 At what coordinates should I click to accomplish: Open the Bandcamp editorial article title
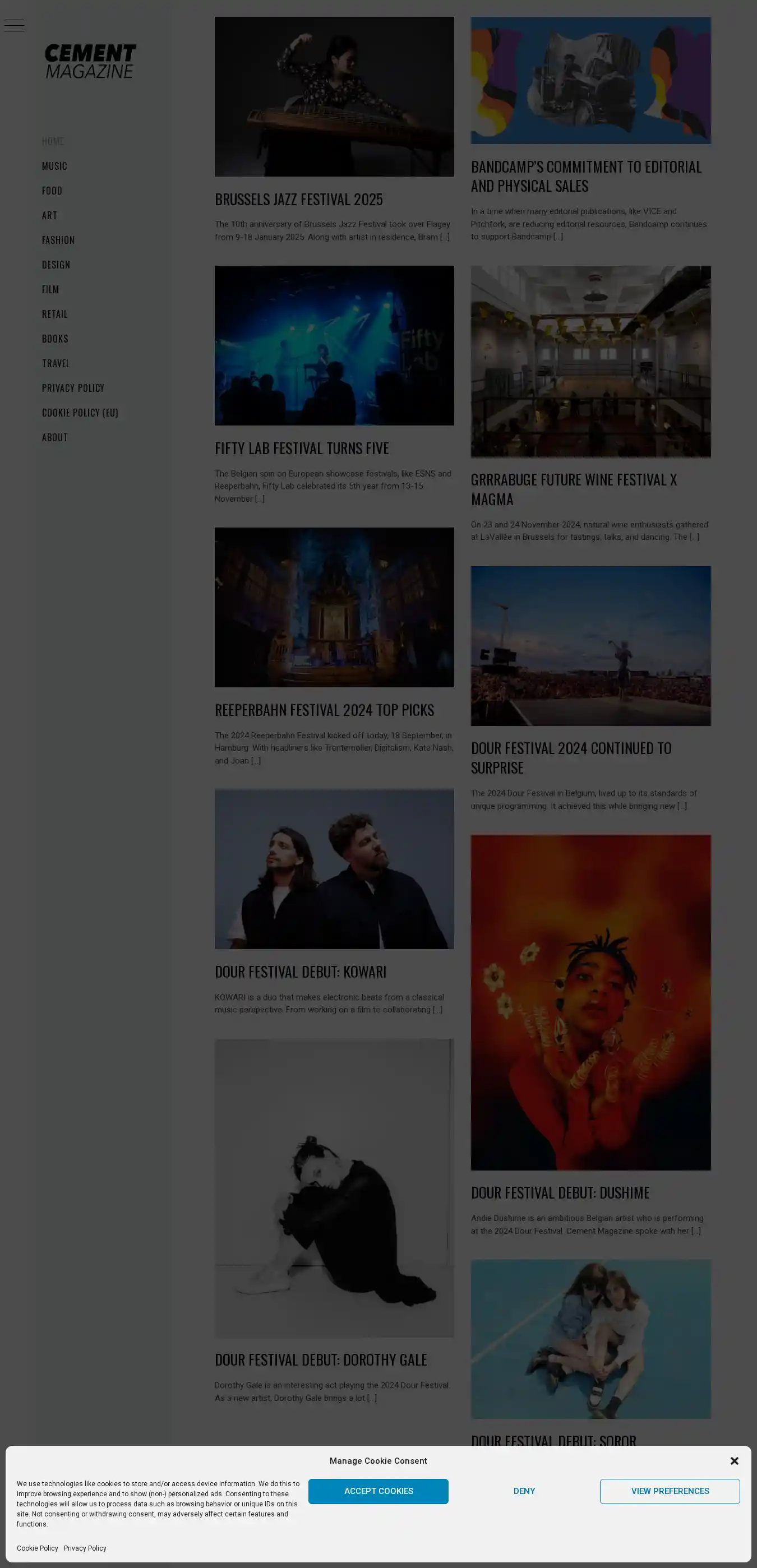pos(586,176)
